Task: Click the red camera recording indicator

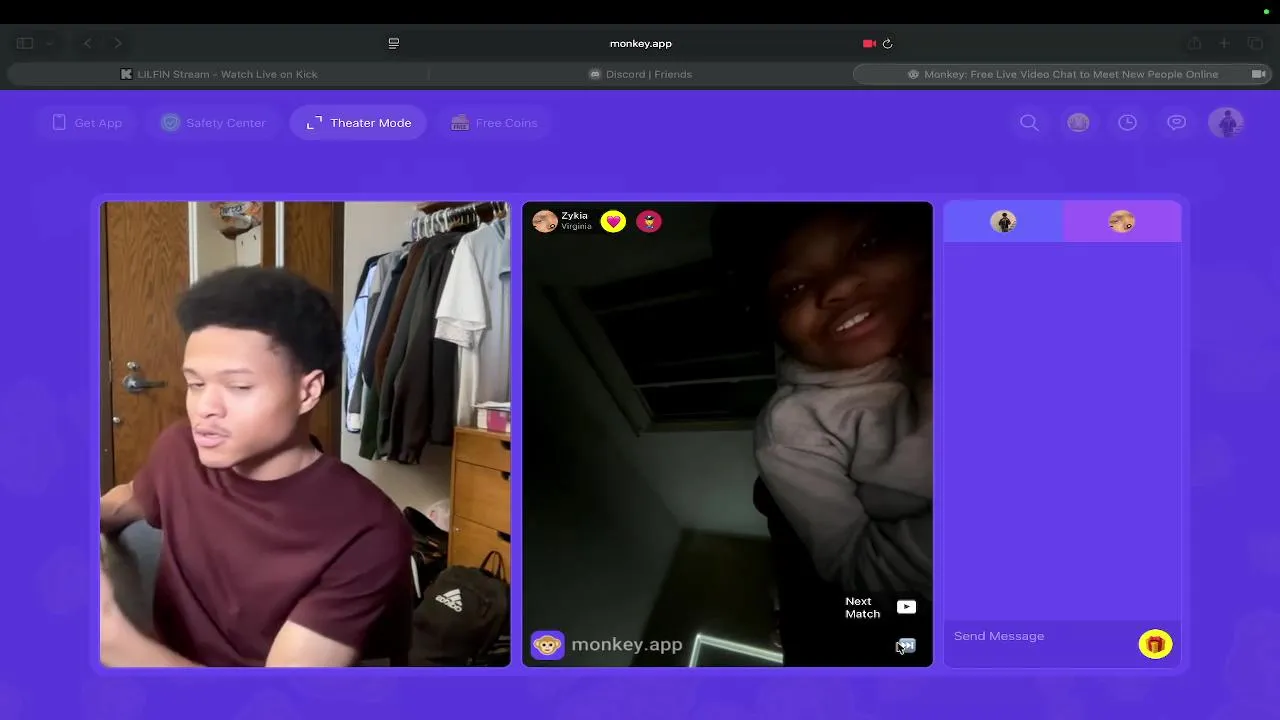Action: pos(869,43)
